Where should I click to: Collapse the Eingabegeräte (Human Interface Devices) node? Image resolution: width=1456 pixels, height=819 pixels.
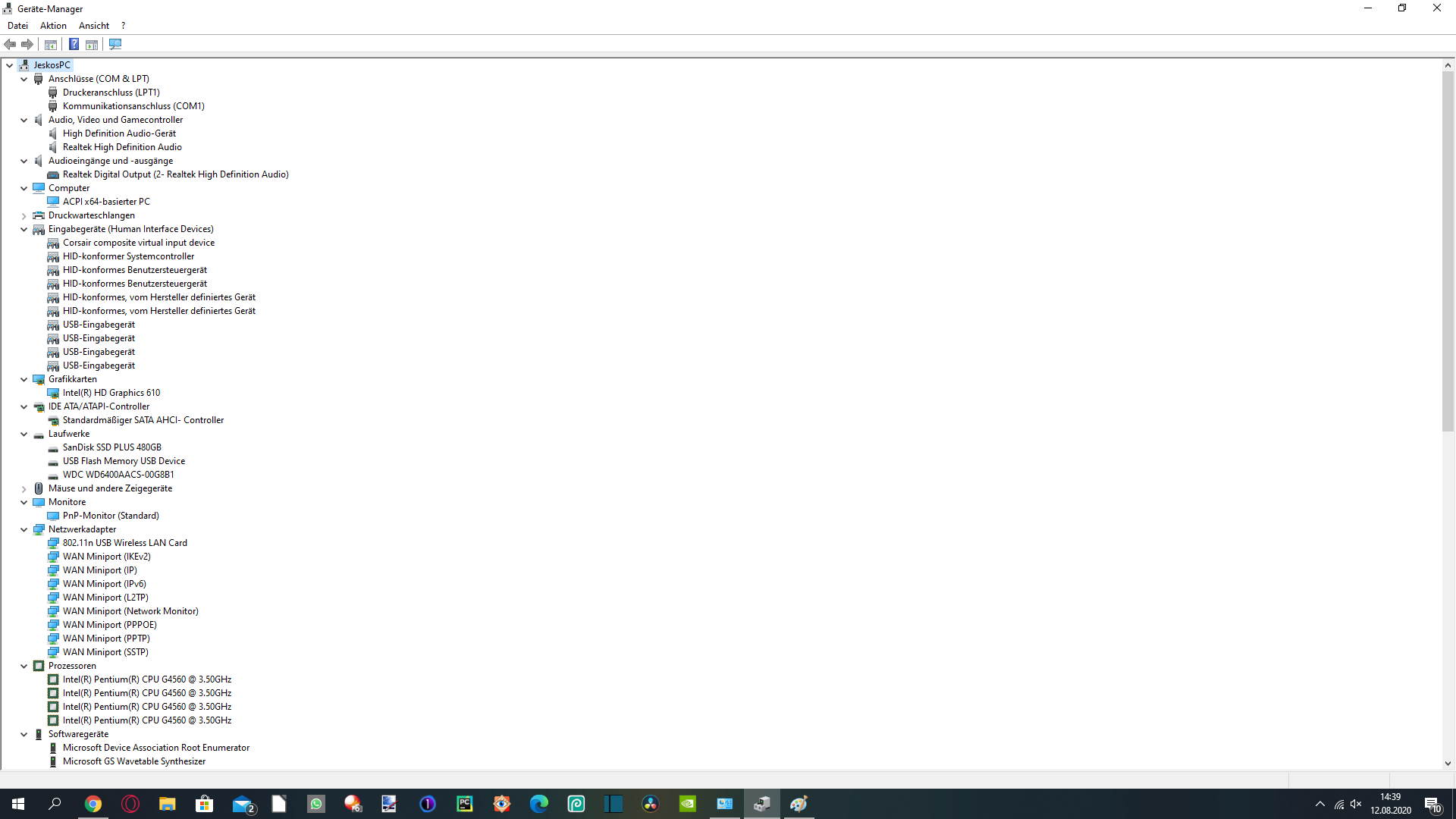click(x=24, y=229)
